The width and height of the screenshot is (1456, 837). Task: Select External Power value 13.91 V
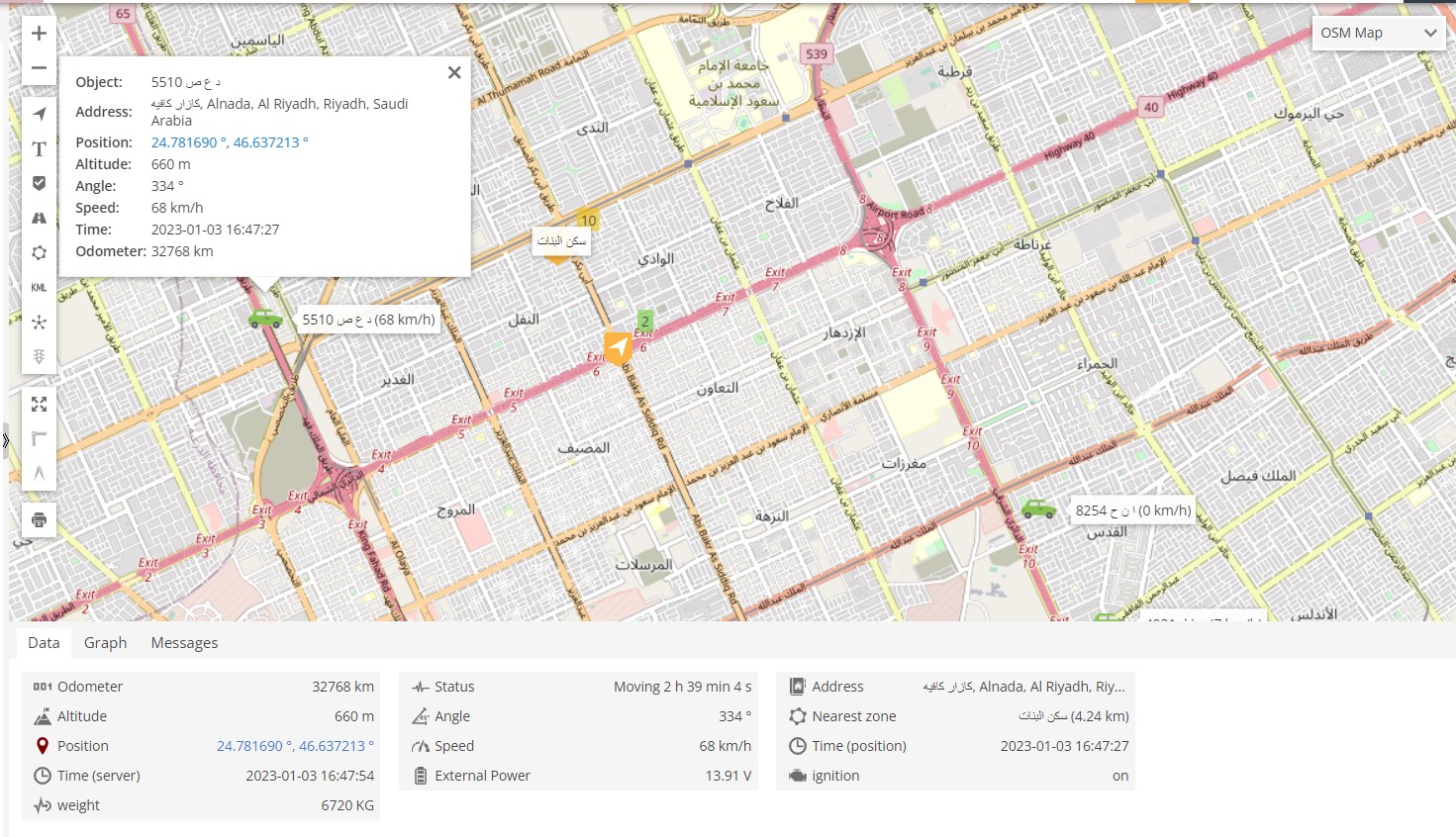pyautogui.click(x=728, y=776)
